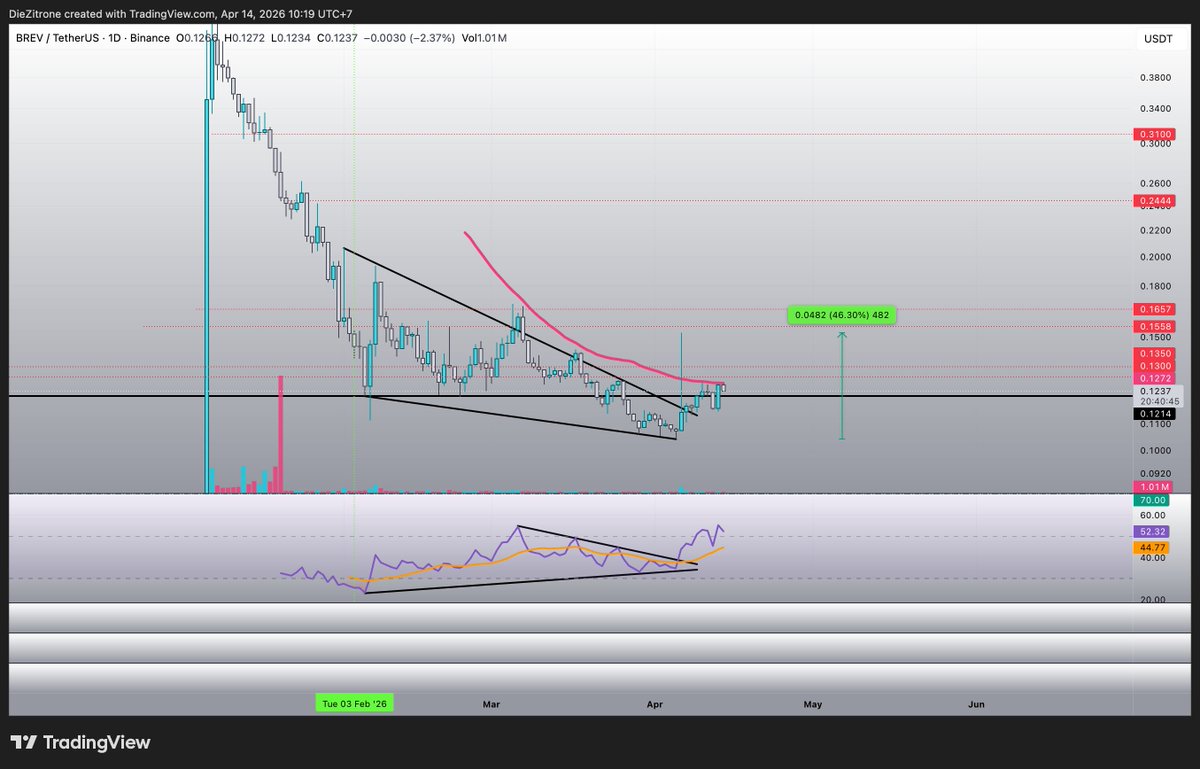Click the Apr label on time axis
This screenshot has width=1200, height=769.
pos(655,704)
